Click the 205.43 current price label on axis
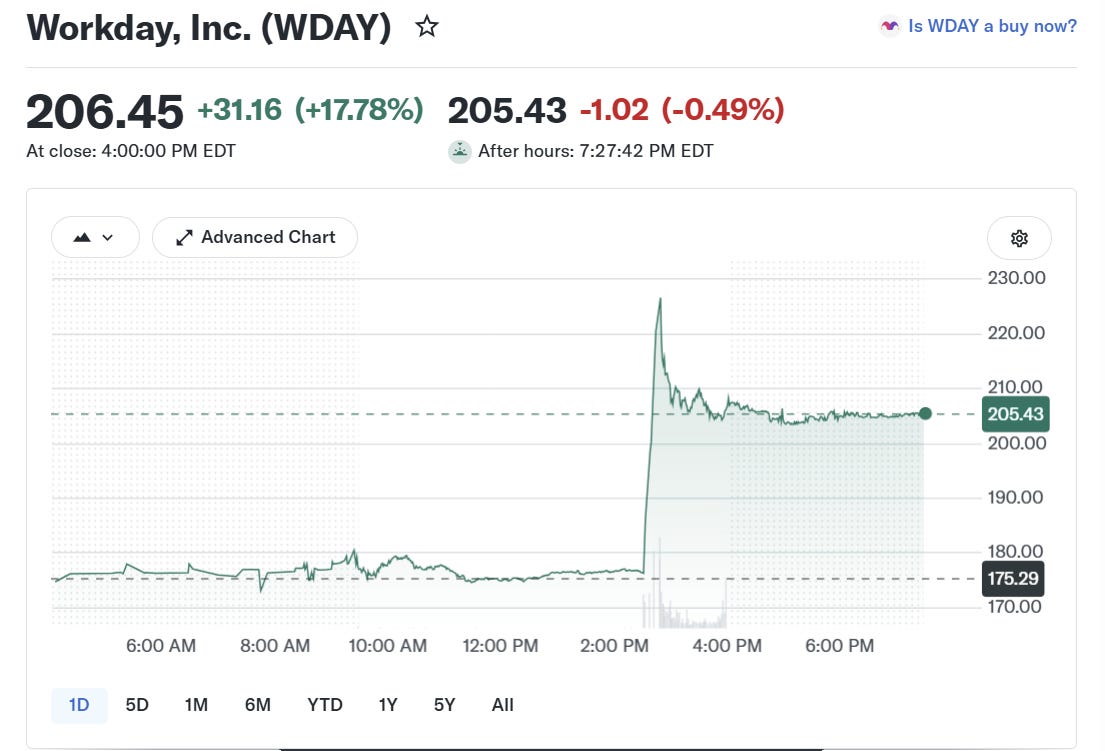Viewport: 1105px width, 751px height. click(1016, 414)
